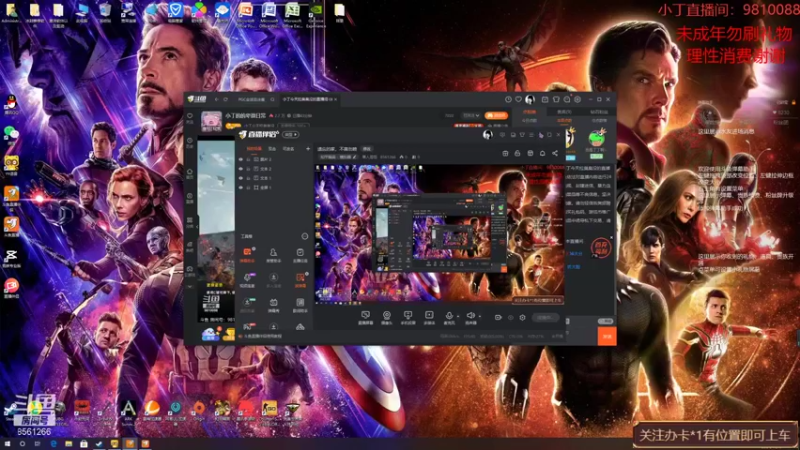Open Huya client settings gear icon
This screenshot has height=450, width=800.
tap(578, 99)
